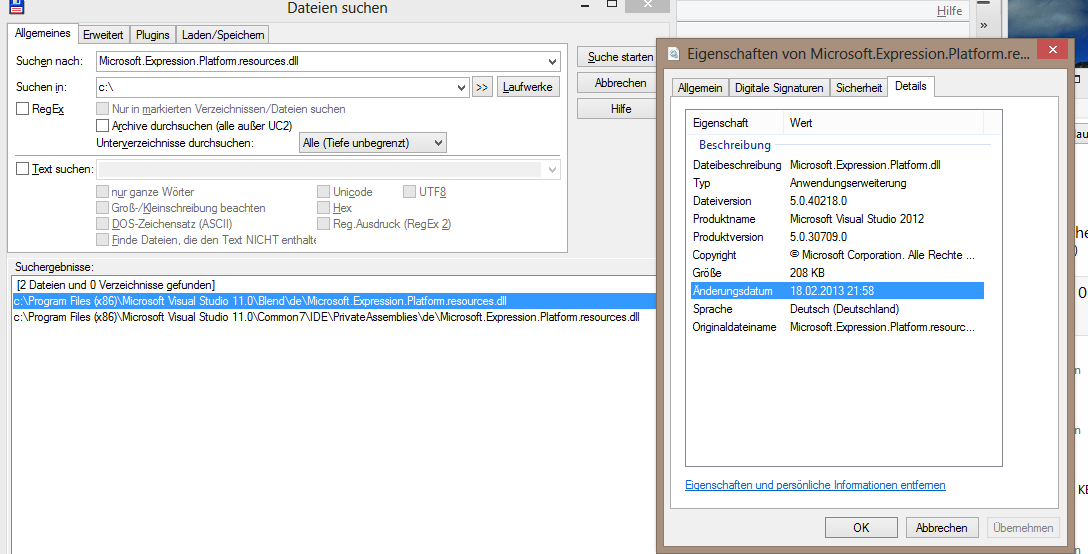Enable Archive durchsuchen checkbox
The width and height of the screenshot is (1088, 554).
103,126
